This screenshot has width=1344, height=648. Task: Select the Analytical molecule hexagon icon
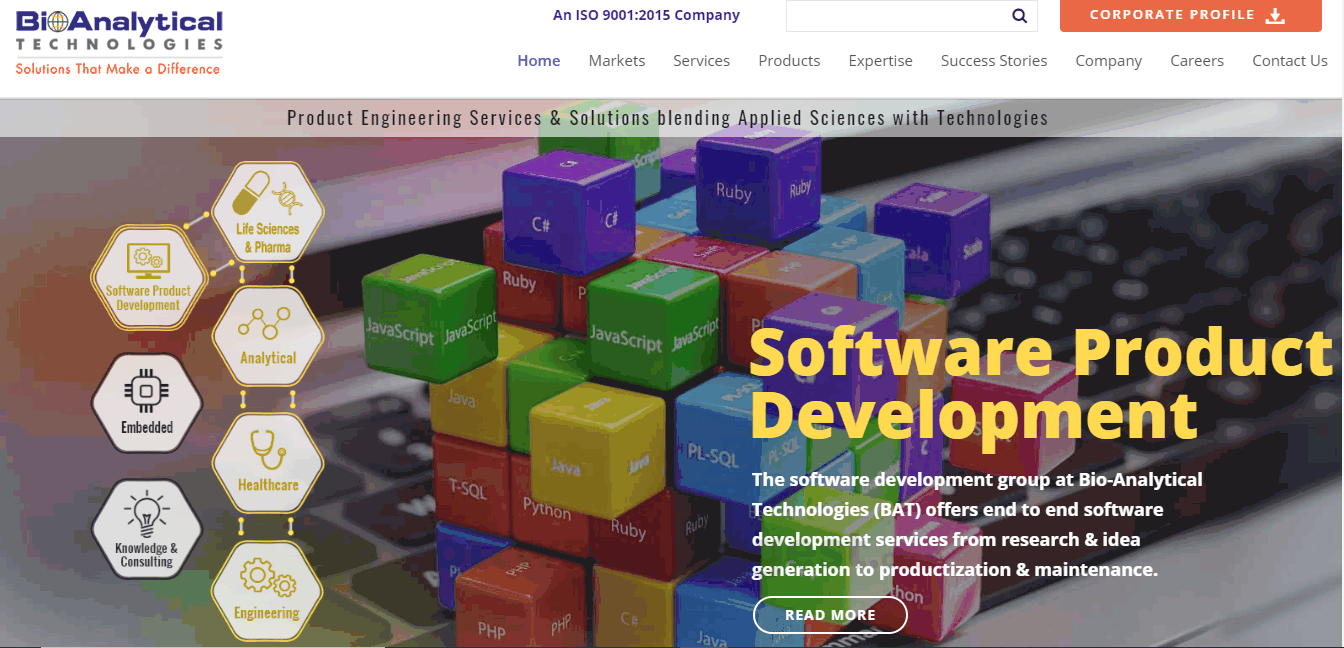(267, 337)
